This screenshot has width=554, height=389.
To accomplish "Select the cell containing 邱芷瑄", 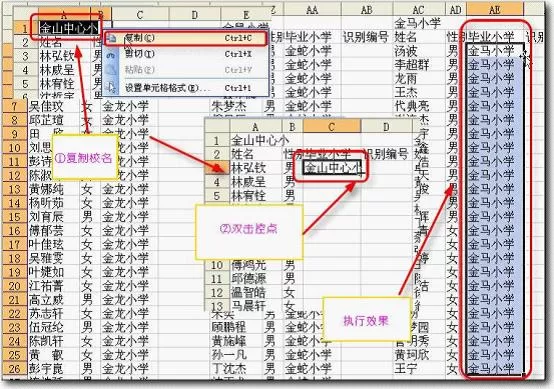I will click(53, 120).
